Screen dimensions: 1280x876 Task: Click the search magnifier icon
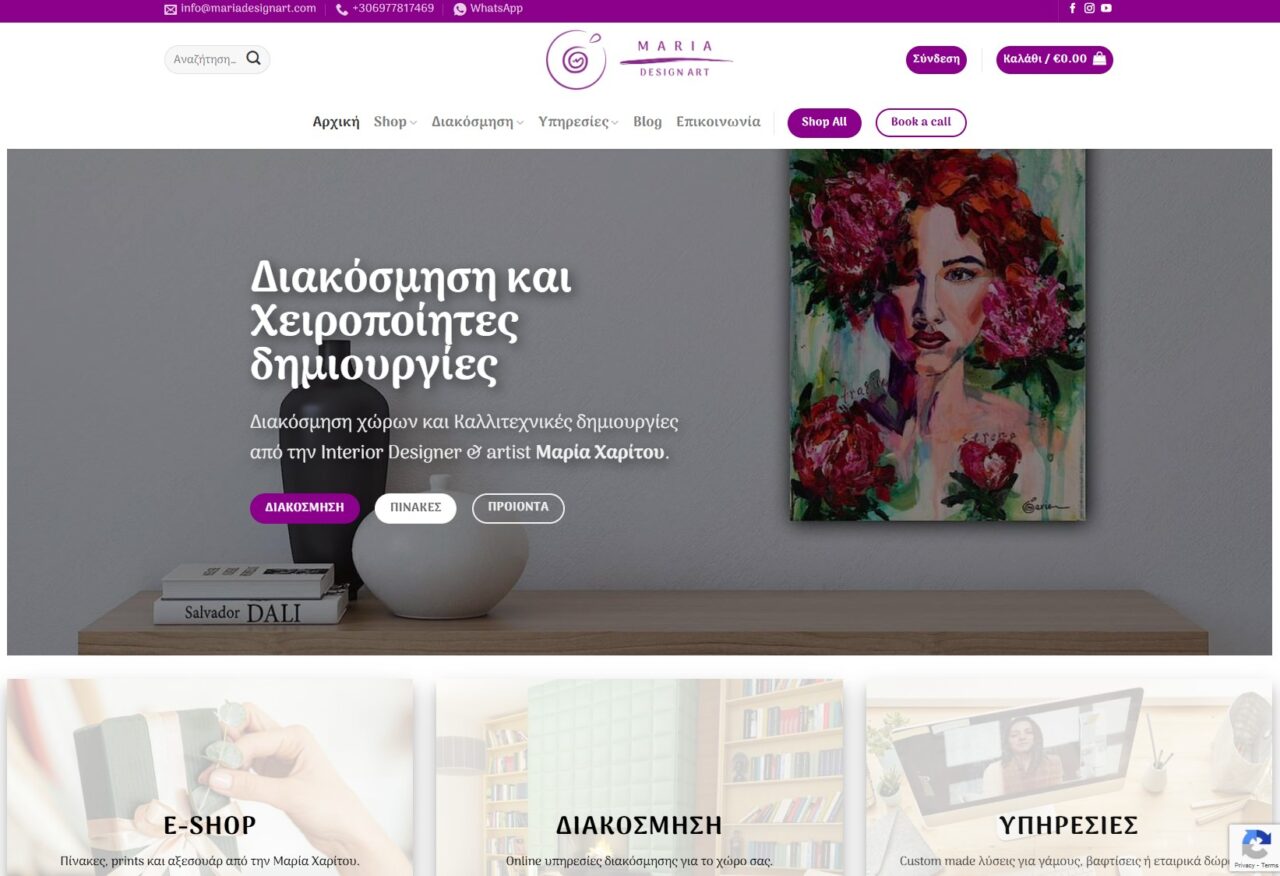253,59
